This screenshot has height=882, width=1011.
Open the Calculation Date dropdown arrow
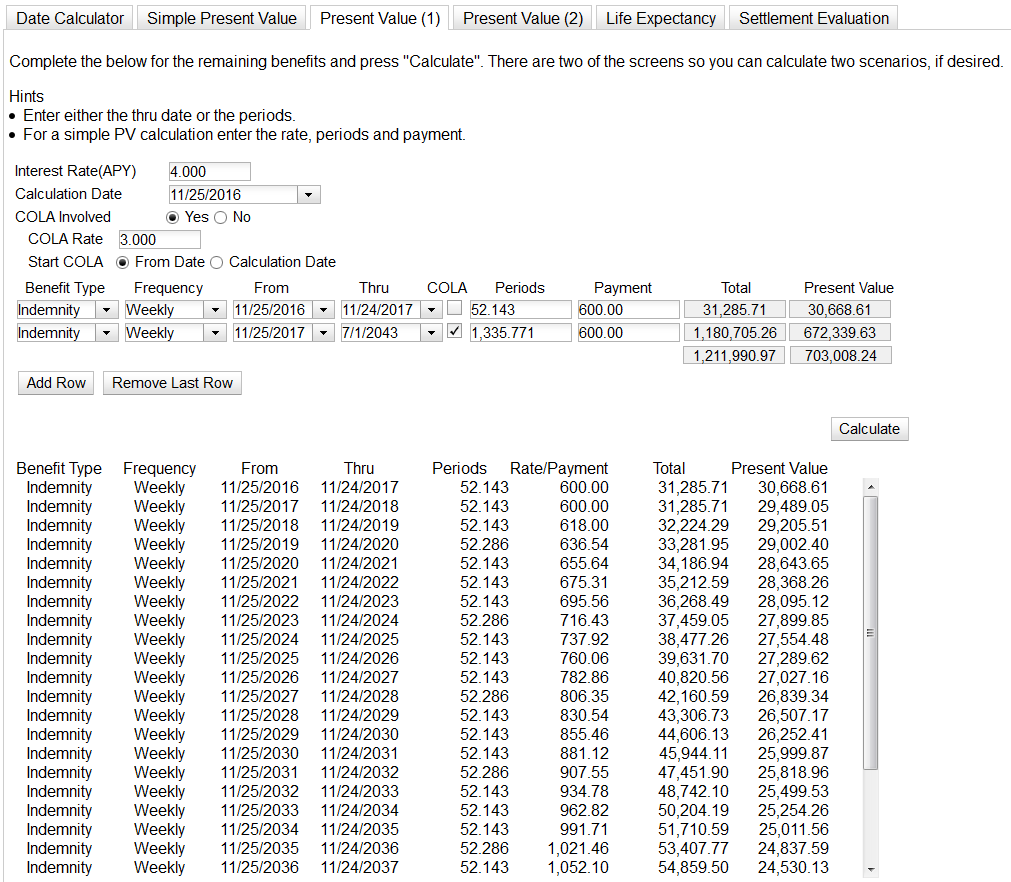(309, 195)
